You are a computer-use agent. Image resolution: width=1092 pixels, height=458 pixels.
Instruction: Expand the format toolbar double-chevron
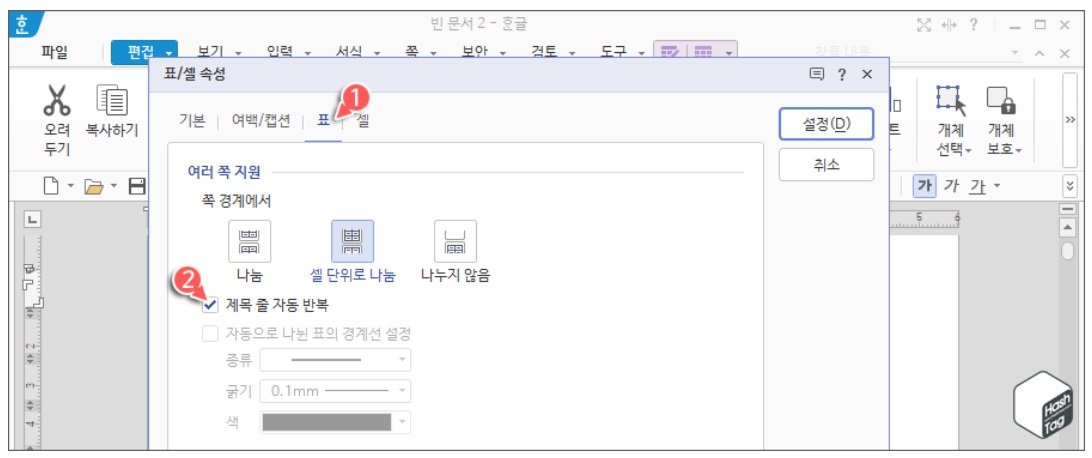click(x=1071, y=186)
